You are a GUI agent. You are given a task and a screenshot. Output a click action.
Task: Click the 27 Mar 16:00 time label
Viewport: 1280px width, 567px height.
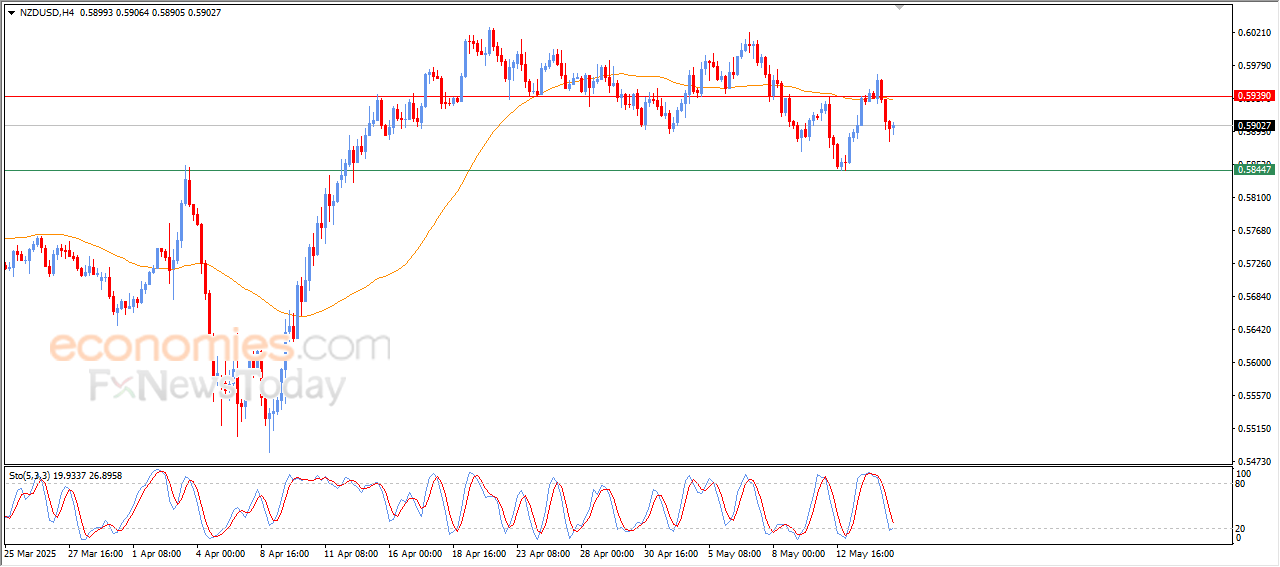pyautogui.click(x=95, y=552)
